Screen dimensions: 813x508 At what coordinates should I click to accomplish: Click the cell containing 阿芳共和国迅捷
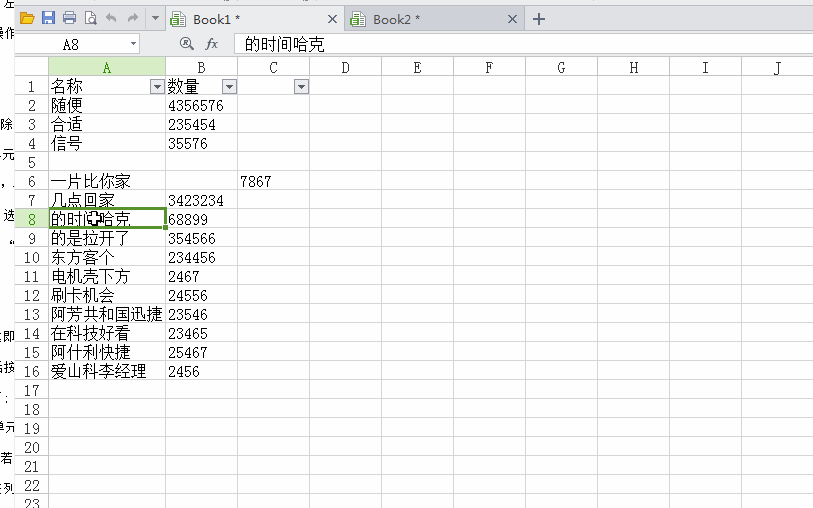[107, 315]
